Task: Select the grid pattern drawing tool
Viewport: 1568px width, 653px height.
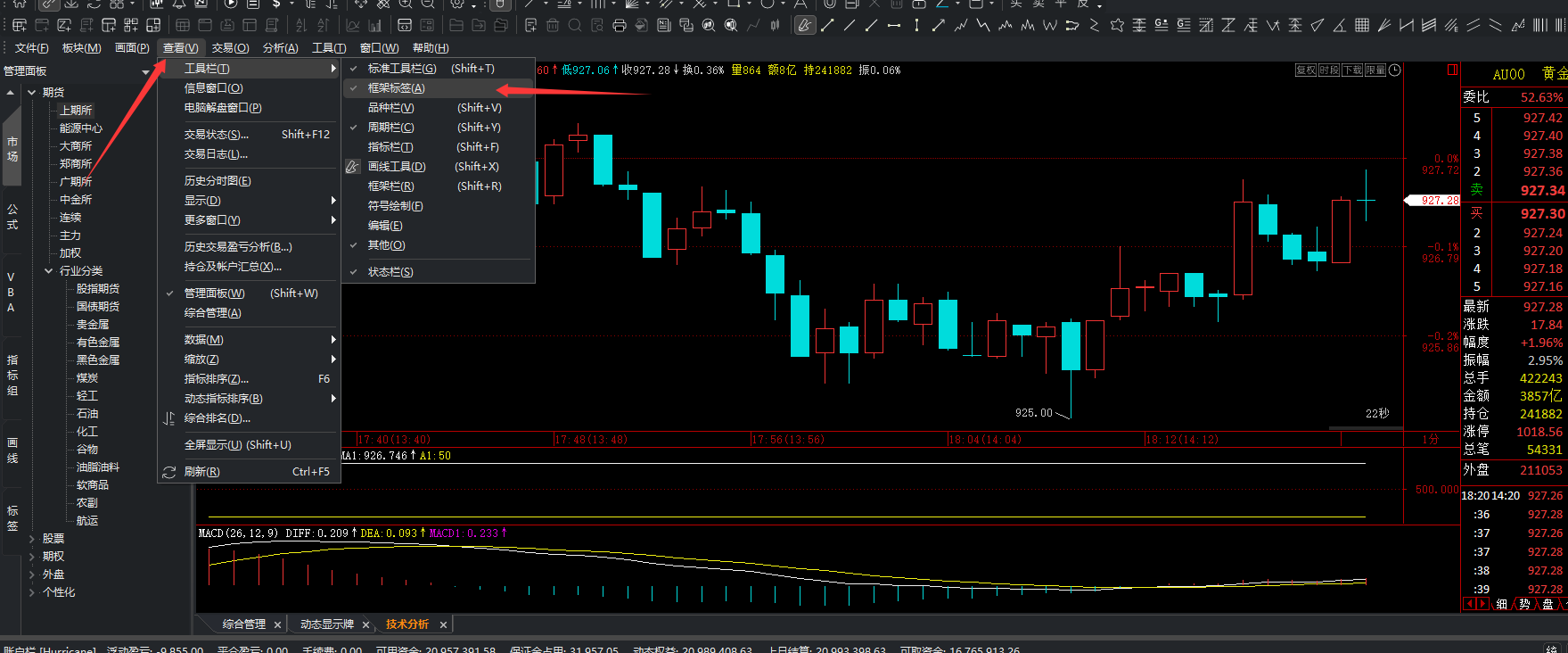Action: (x=1362, y=25)
